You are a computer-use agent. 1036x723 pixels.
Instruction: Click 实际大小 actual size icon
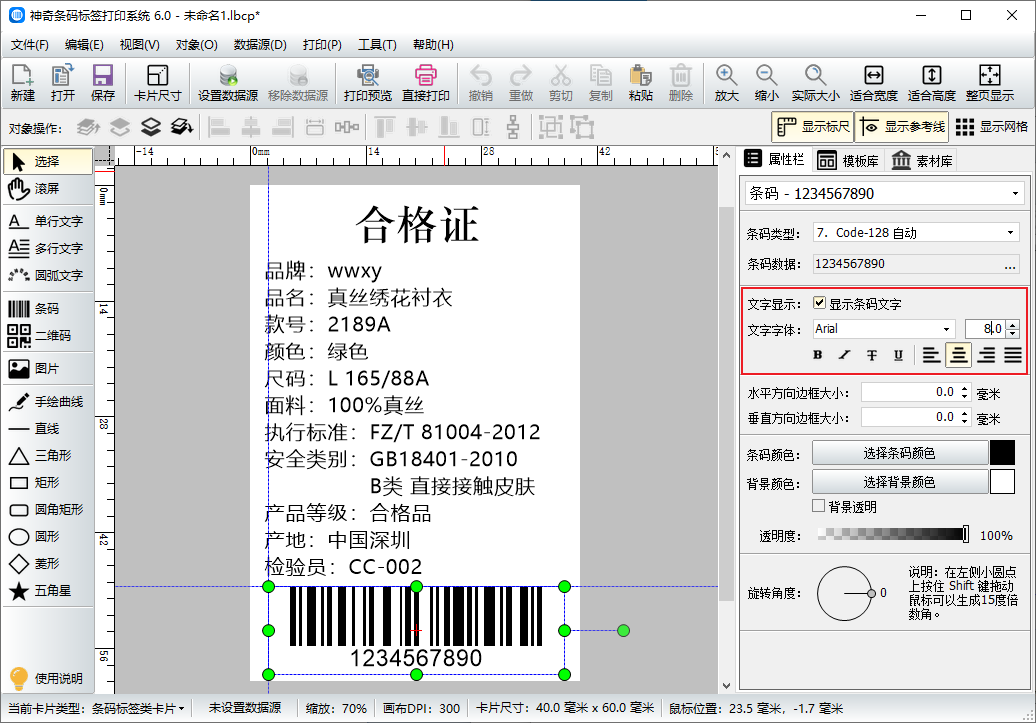pos(815,83)
